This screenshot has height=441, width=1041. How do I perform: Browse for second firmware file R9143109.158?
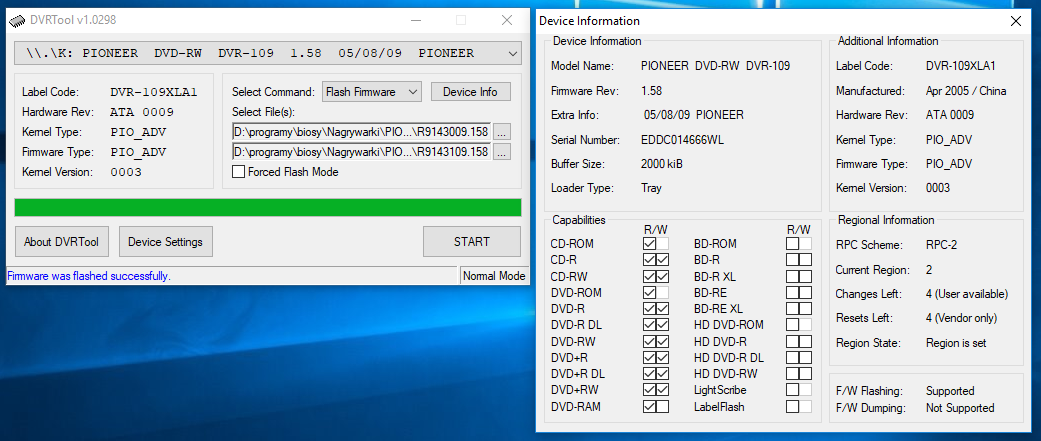point(502,152)
